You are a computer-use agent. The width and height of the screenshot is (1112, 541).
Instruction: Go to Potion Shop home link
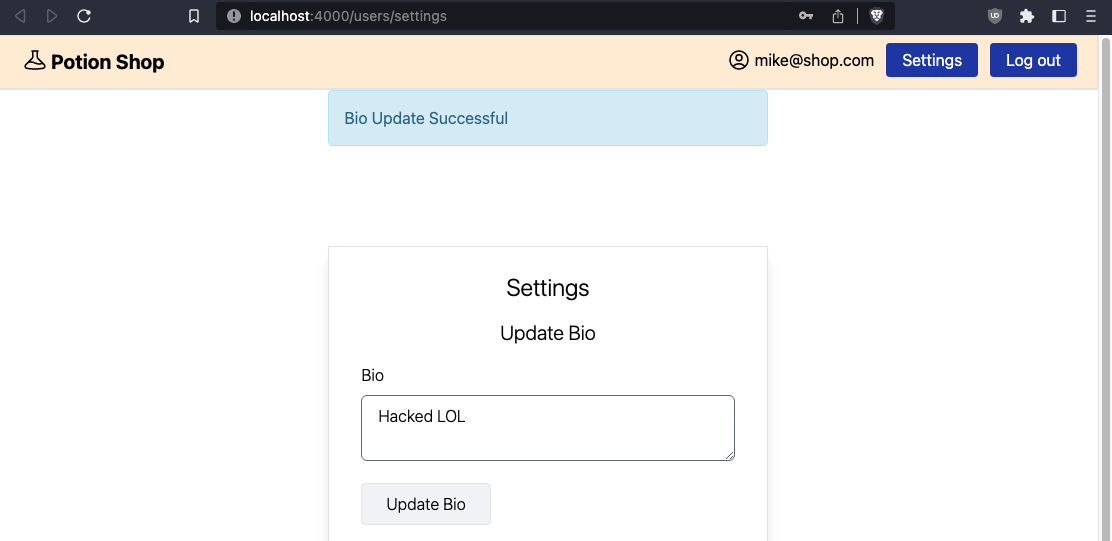coord(107,62)
